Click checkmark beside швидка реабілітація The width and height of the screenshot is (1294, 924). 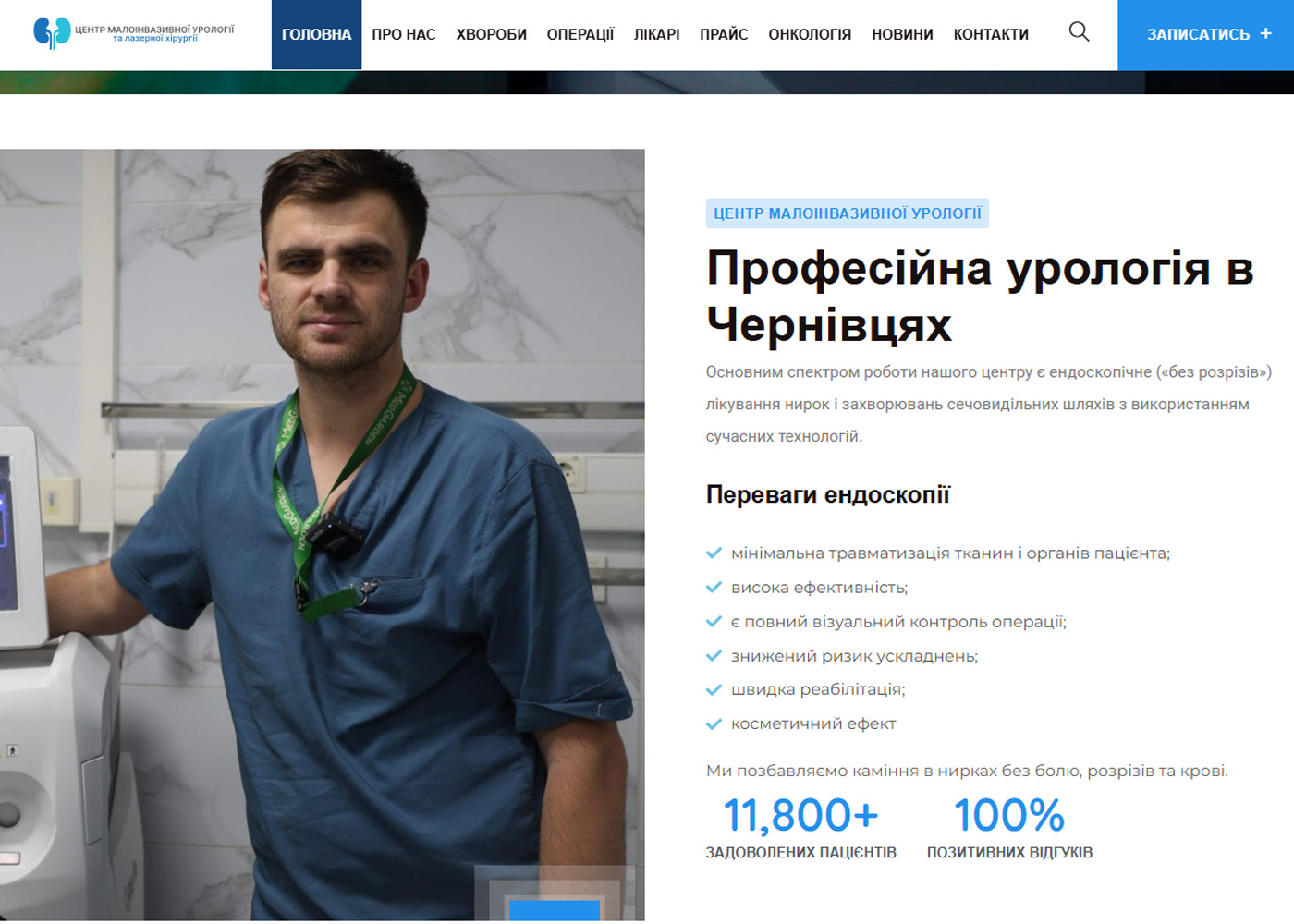(x=714, y=690)
